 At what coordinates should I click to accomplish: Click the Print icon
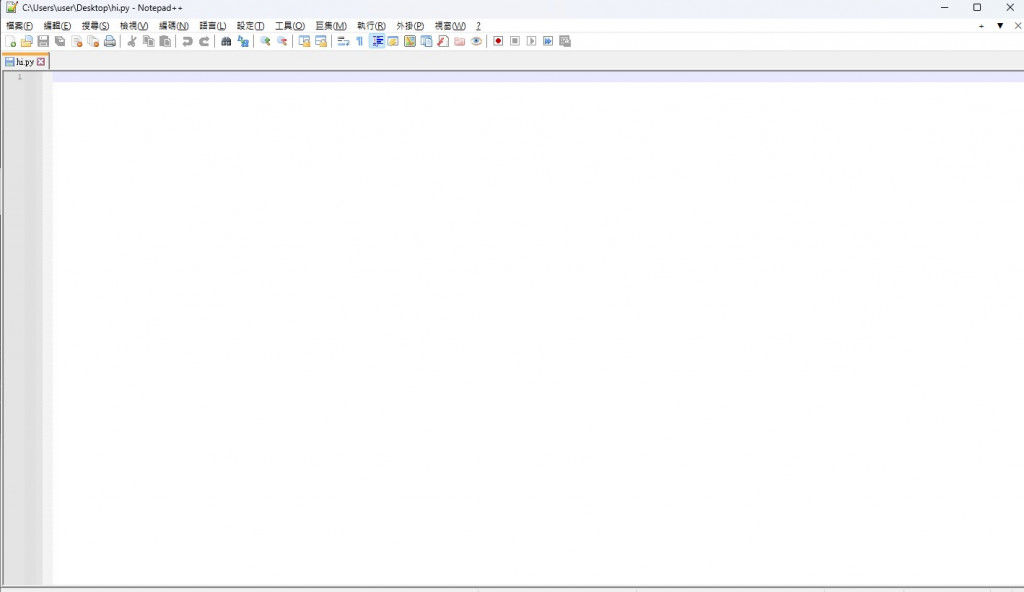[x=110, y=41]
